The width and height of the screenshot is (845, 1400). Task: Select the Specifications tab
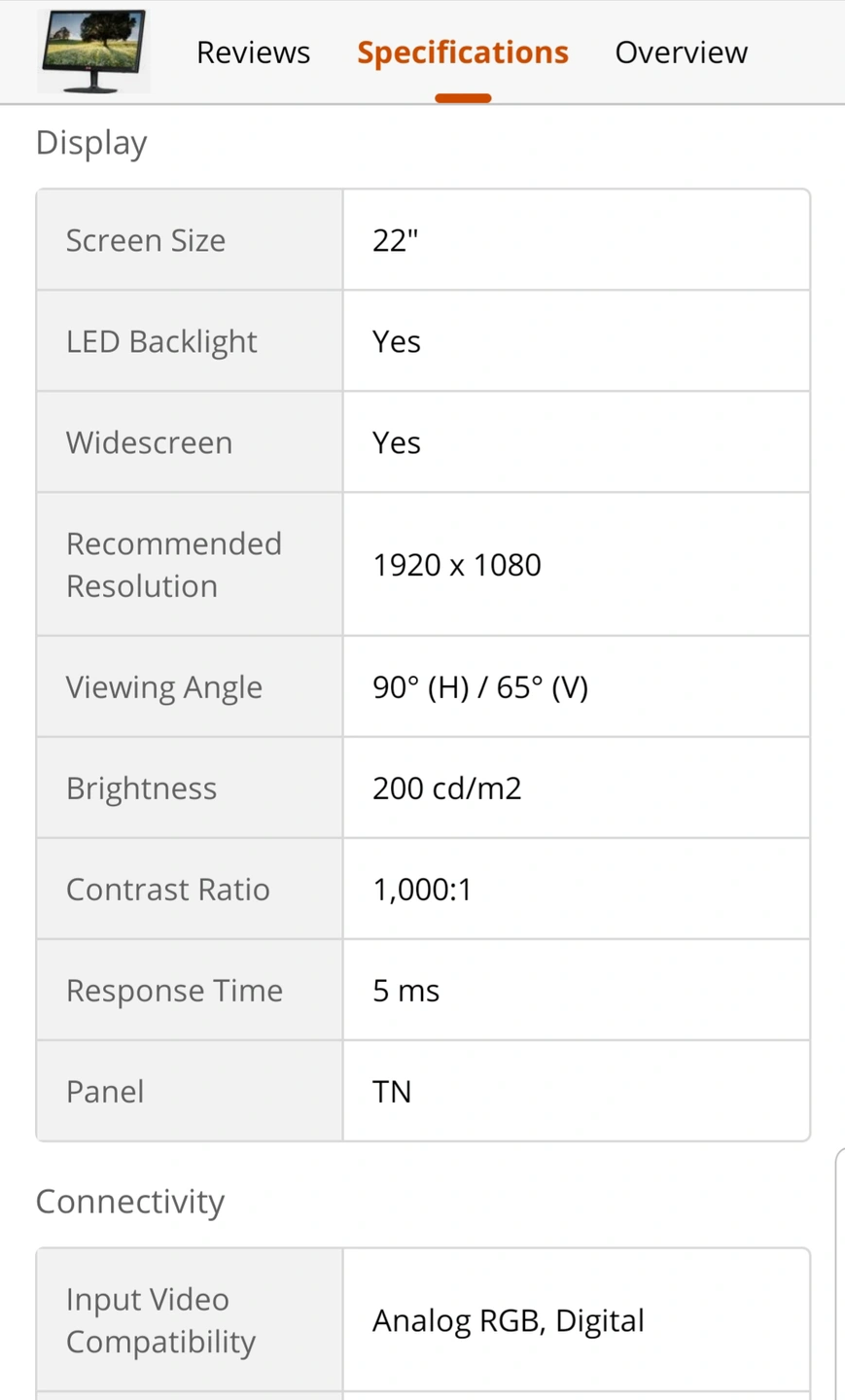point(463,52)
